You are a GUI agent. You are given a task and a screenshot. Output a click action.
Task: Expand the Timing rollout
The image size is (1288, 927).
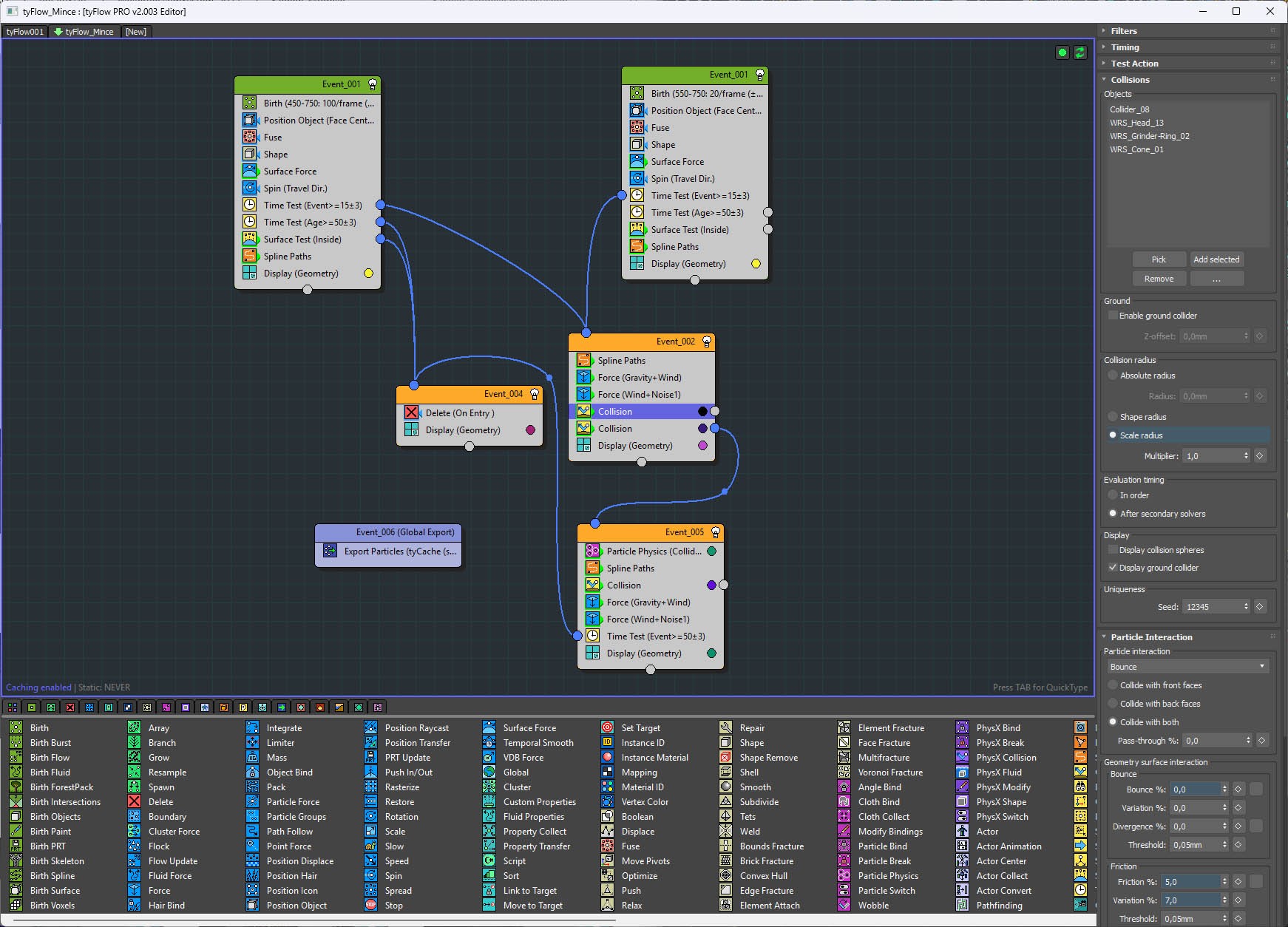1125,47
